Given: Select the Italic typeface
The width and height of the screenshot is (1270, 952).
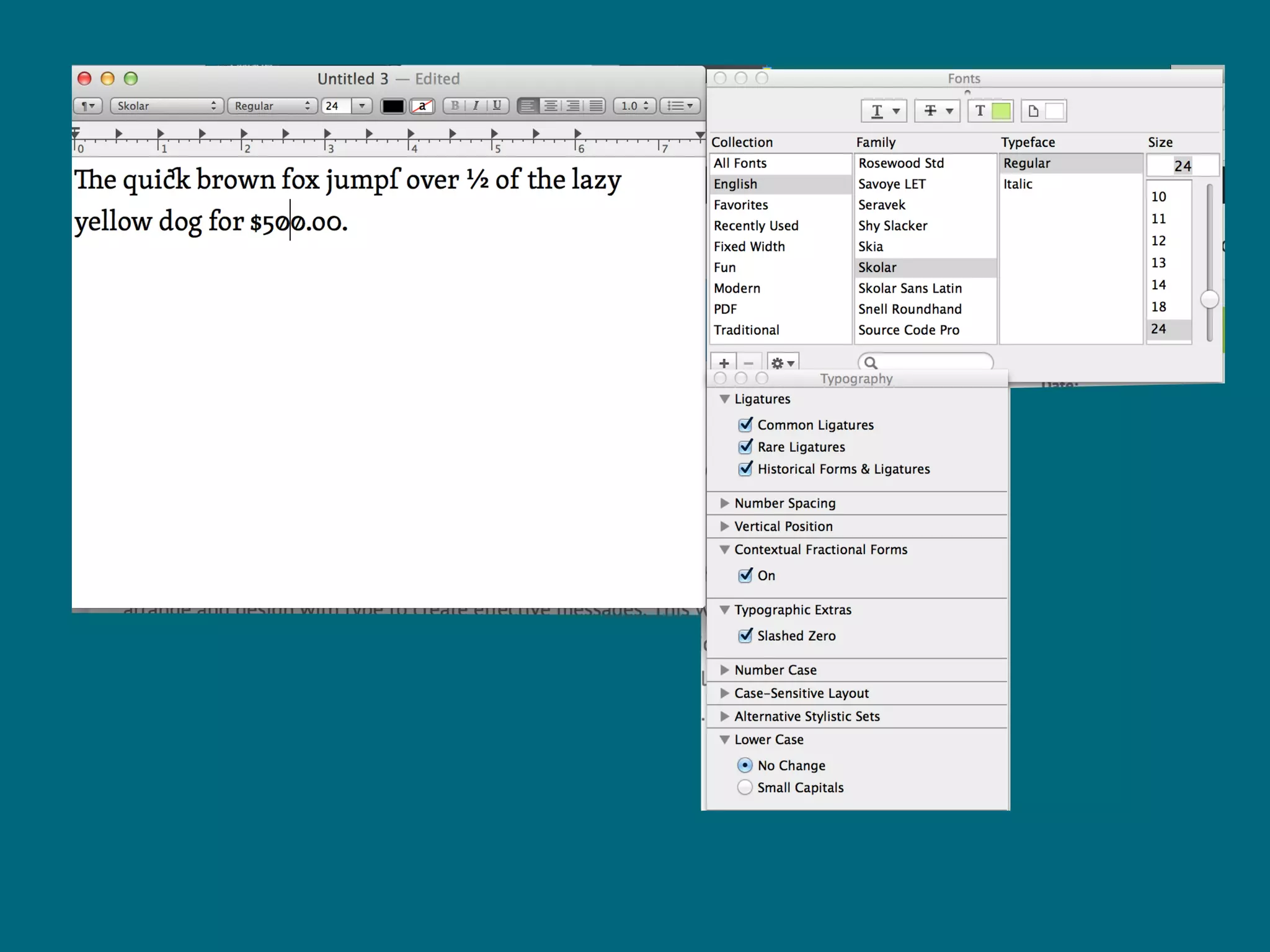Looking at the screenshot, I should click(1018, 184).
